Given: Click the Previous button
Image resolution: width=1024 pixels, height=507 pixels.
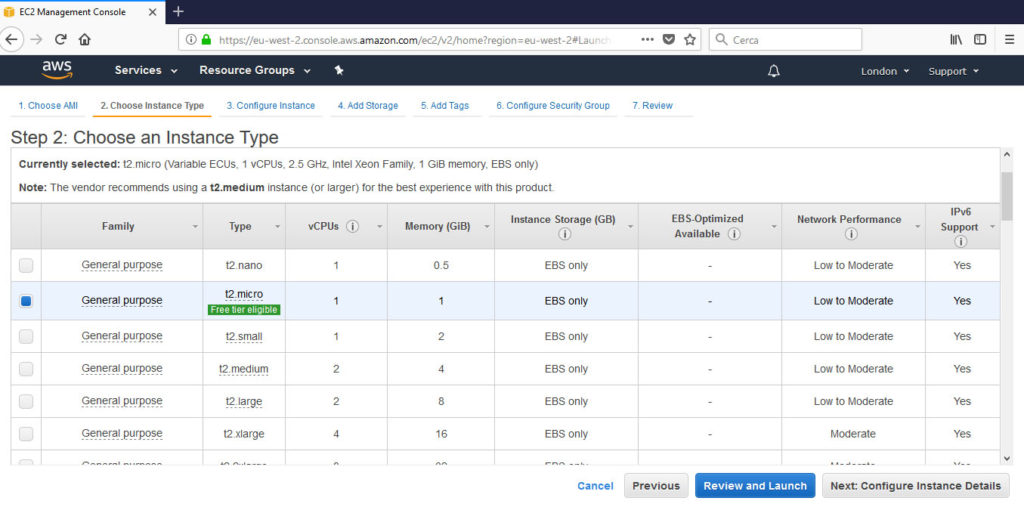Looking at the screenshot, I should pos(656,486).
